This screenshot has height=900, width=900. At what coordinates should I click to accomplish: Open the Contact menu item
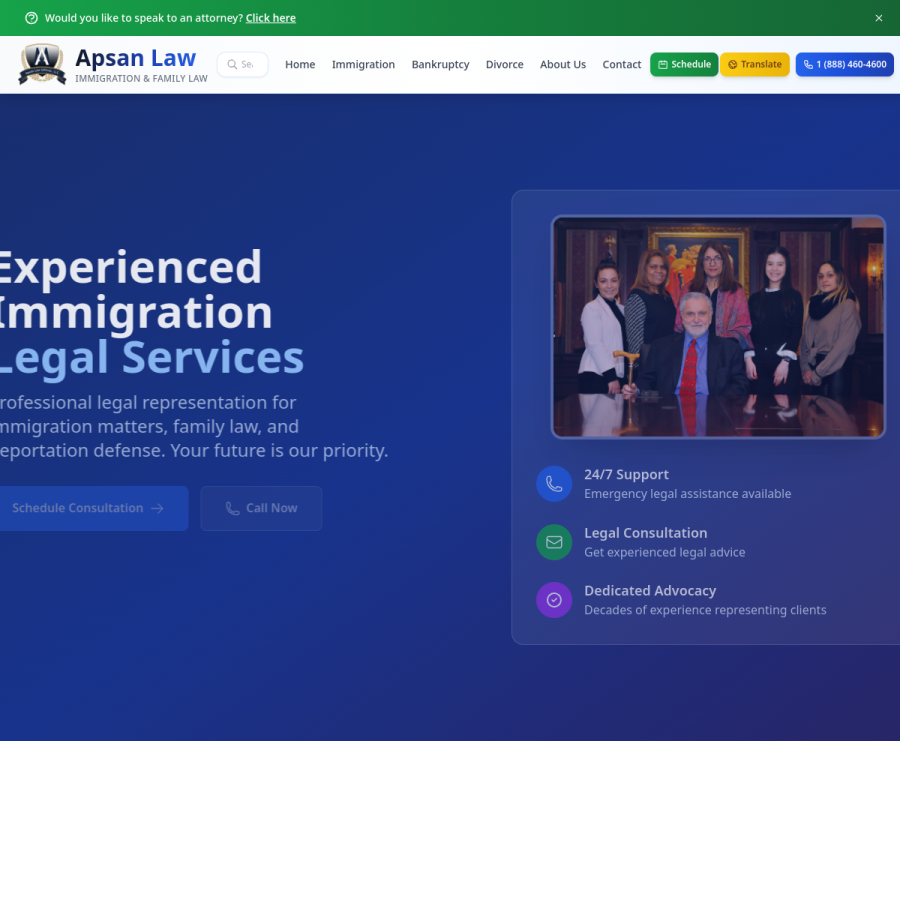622,64
